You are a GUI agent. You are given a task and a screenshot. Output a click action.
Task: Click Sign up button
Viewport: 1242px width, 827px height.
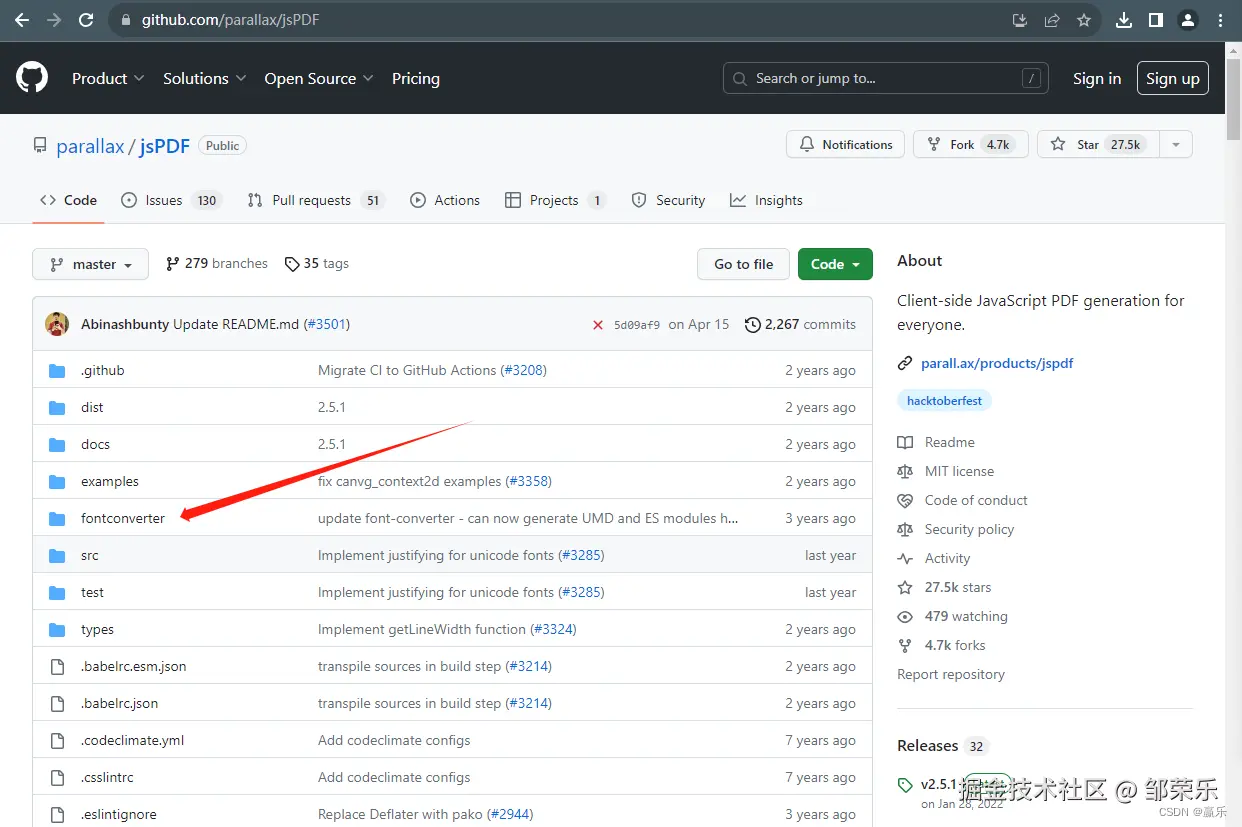point(1173,78)
